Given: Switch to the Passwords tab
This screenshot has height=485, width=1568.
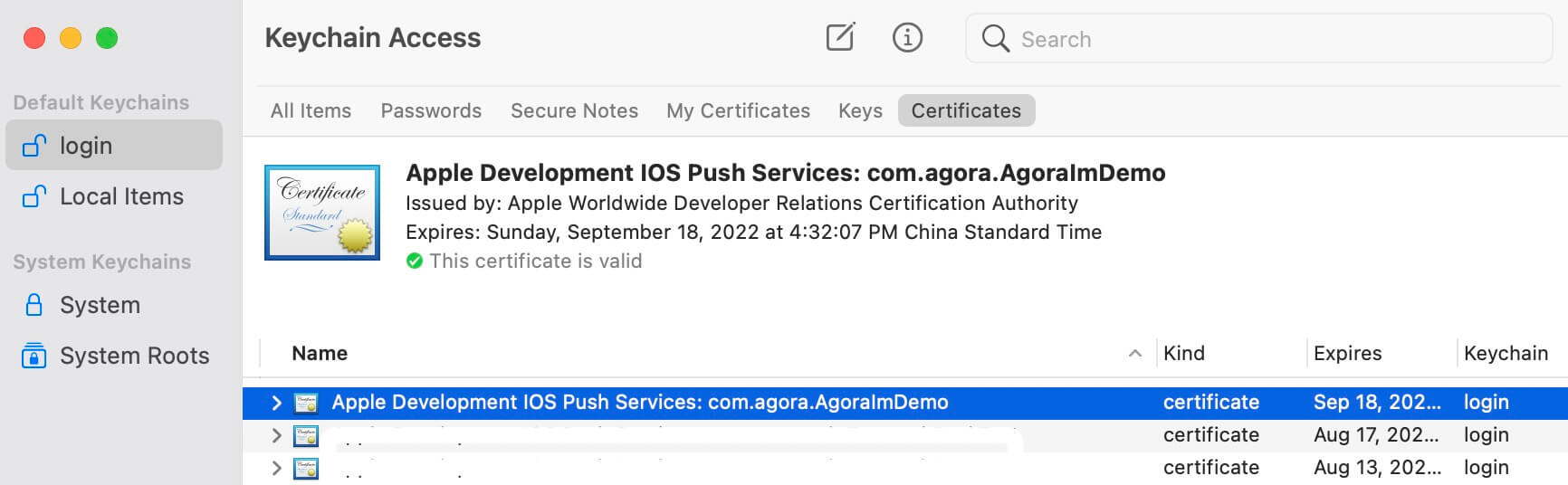Looking at the screenshot, I should [431, 110].
